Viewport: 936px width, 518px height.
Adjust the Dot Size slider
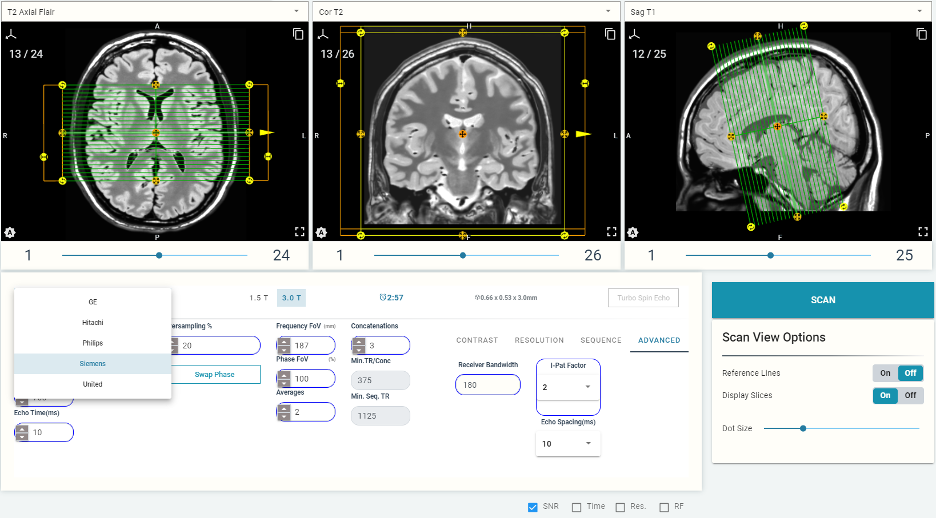(803, 428)
